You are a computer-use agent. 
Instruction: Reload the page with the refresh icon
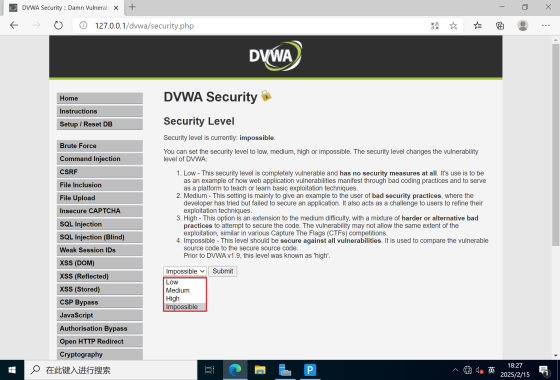58,25
